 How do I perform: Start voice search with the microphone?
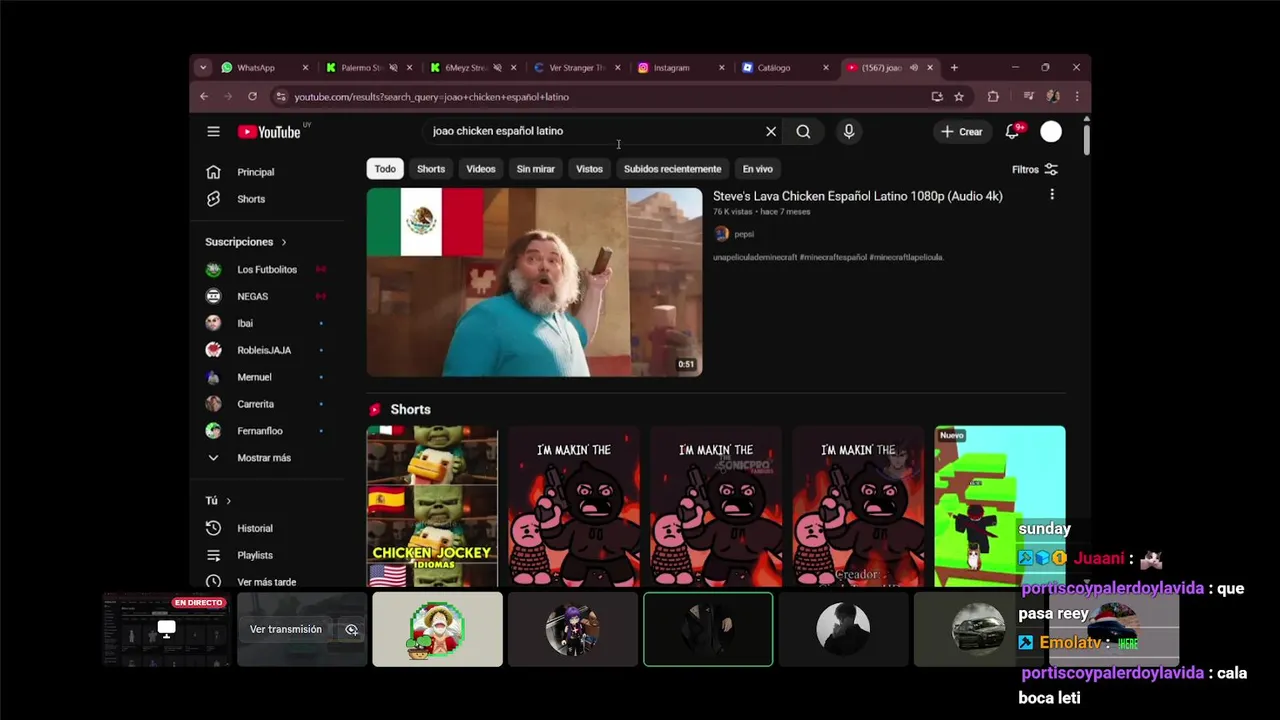(x=848, y=131)
